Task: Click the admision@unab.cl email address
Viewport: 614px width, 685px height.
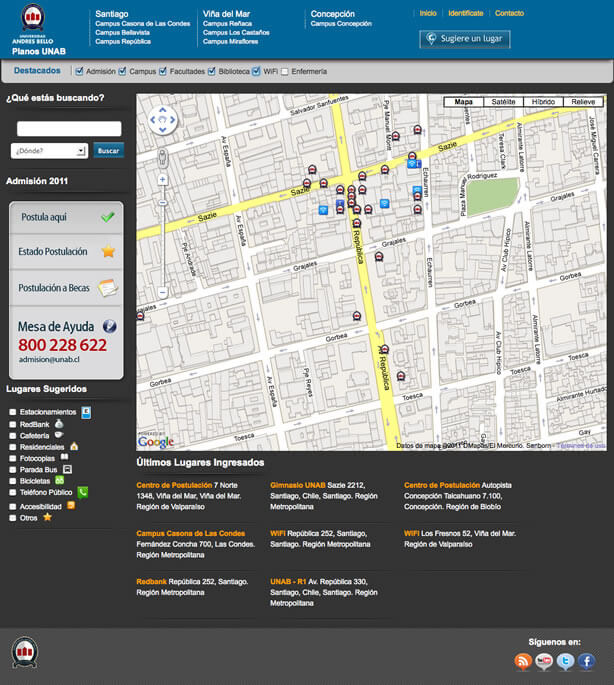Action: (49, 360)
